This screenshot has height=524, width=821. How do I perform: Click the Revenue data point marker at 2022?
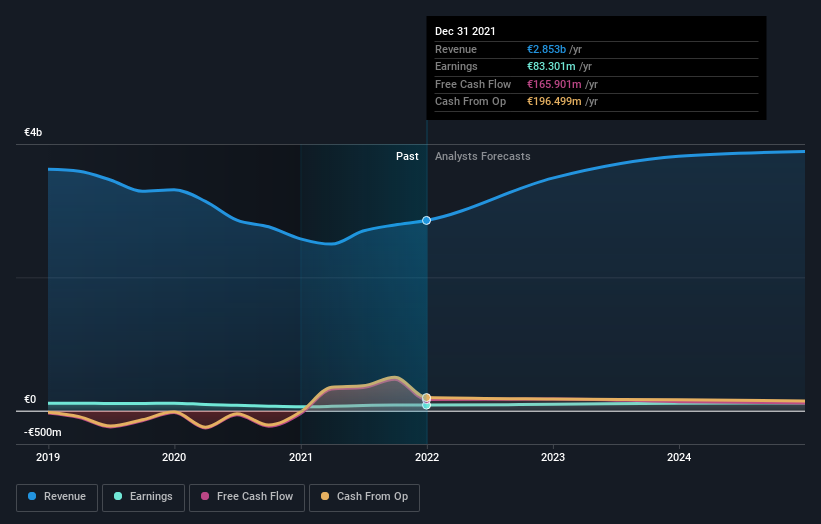(x=427, y=220)
